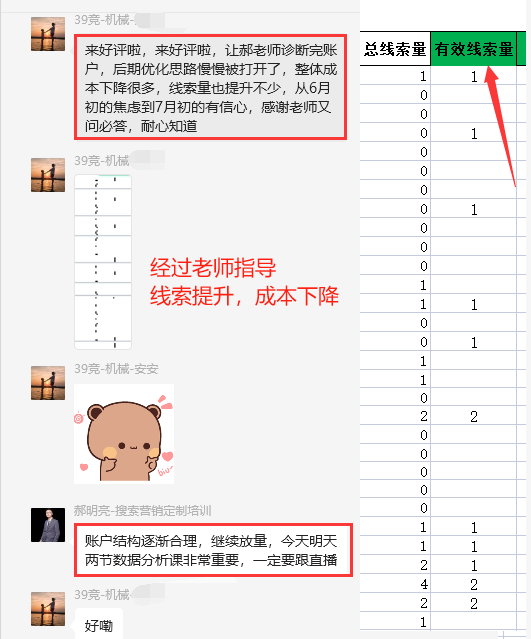Viewport: 531px width, 639px height.
Task: Select the 总线索量 column header
Action: [395, 49]
